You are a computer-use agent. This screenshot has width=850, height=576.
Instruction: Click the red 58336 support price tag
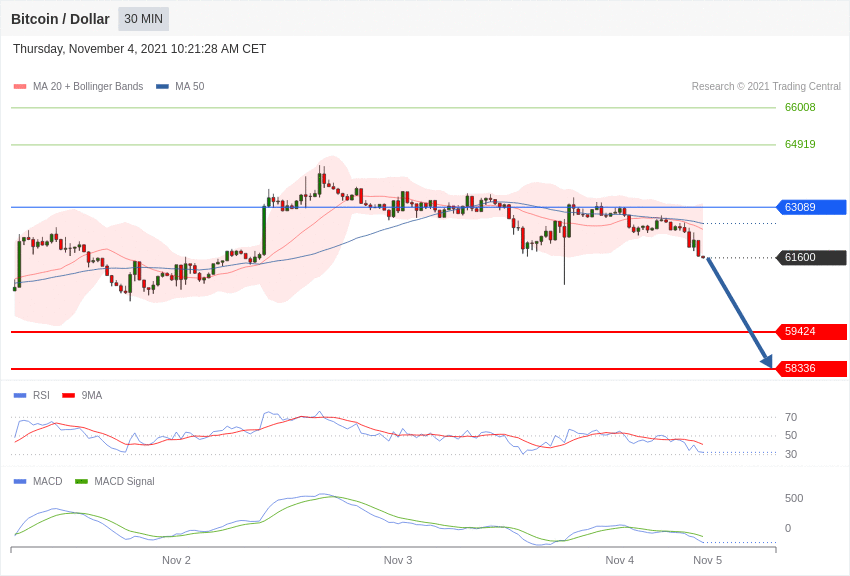pos(812,368)
